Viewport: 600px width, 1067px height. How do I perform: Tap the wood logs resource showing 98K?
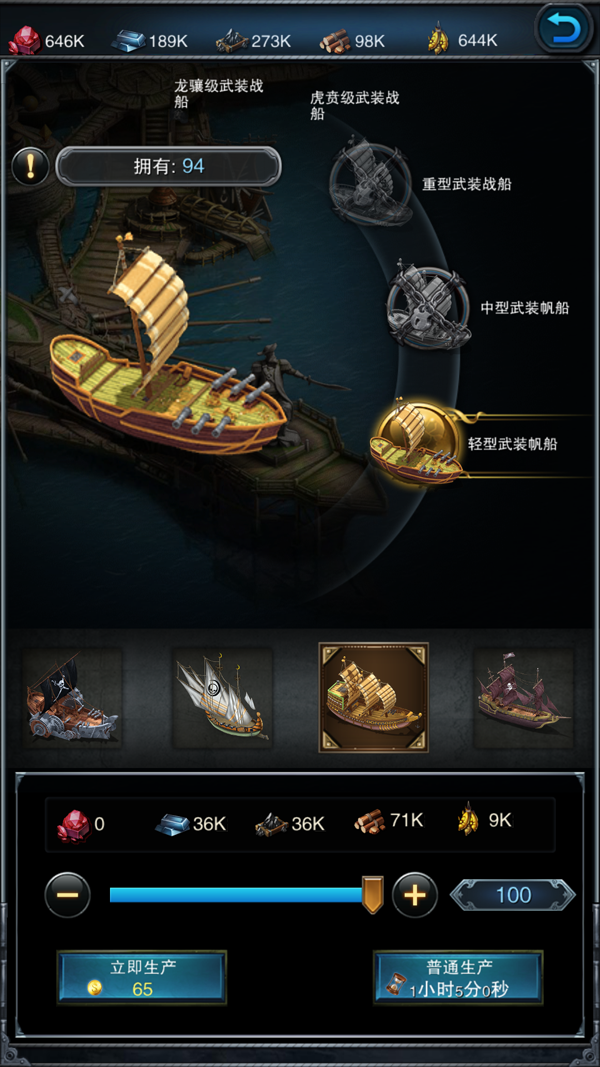pos(352,41)
